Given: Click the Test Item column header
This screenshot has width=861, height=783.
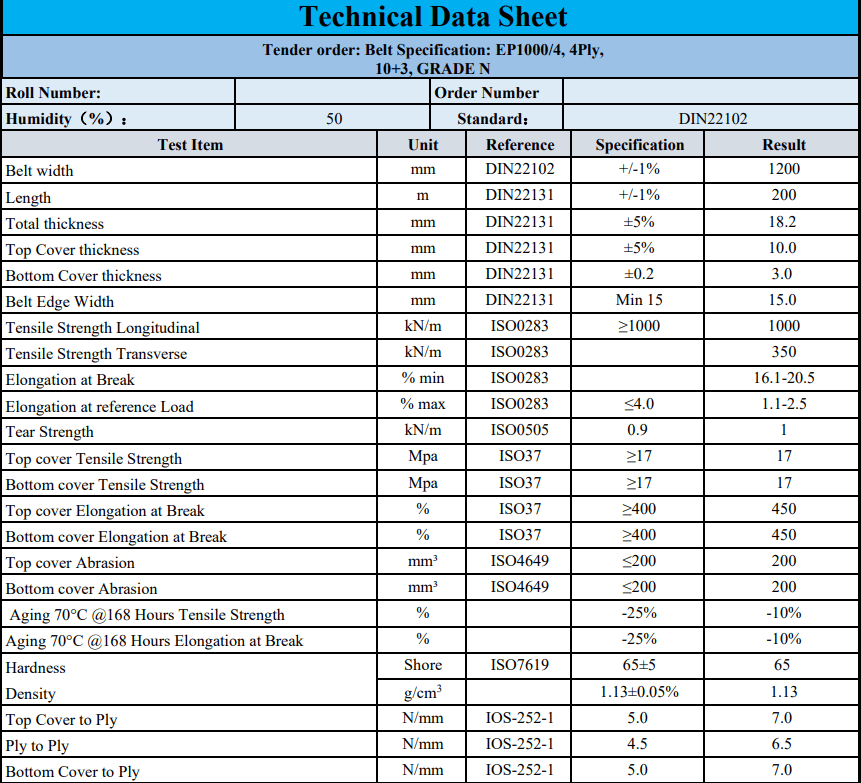Looking at the screenshot, I should pyautogui.click(x=190, y=145).
